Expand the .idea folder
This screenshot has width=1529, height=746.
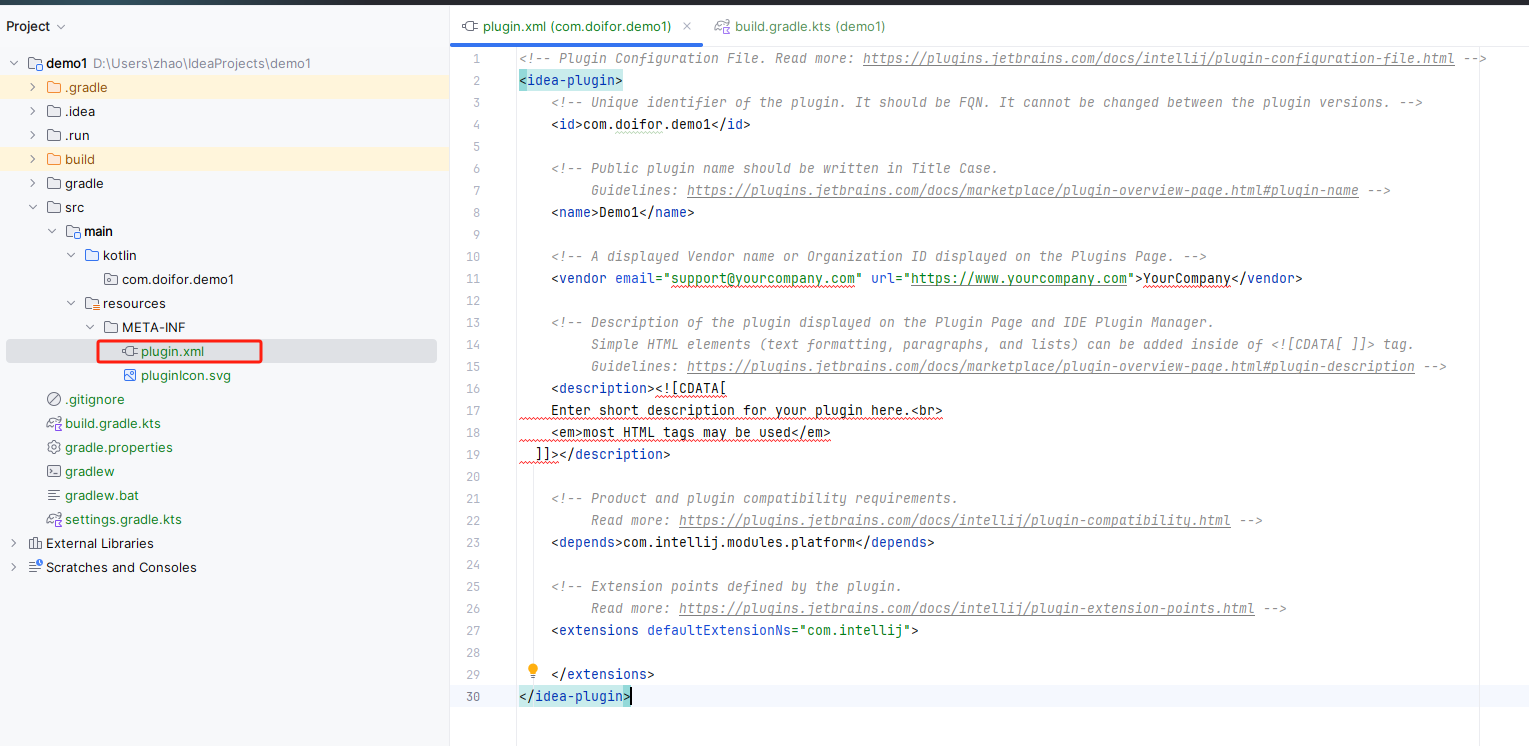(x=33, y=111)
